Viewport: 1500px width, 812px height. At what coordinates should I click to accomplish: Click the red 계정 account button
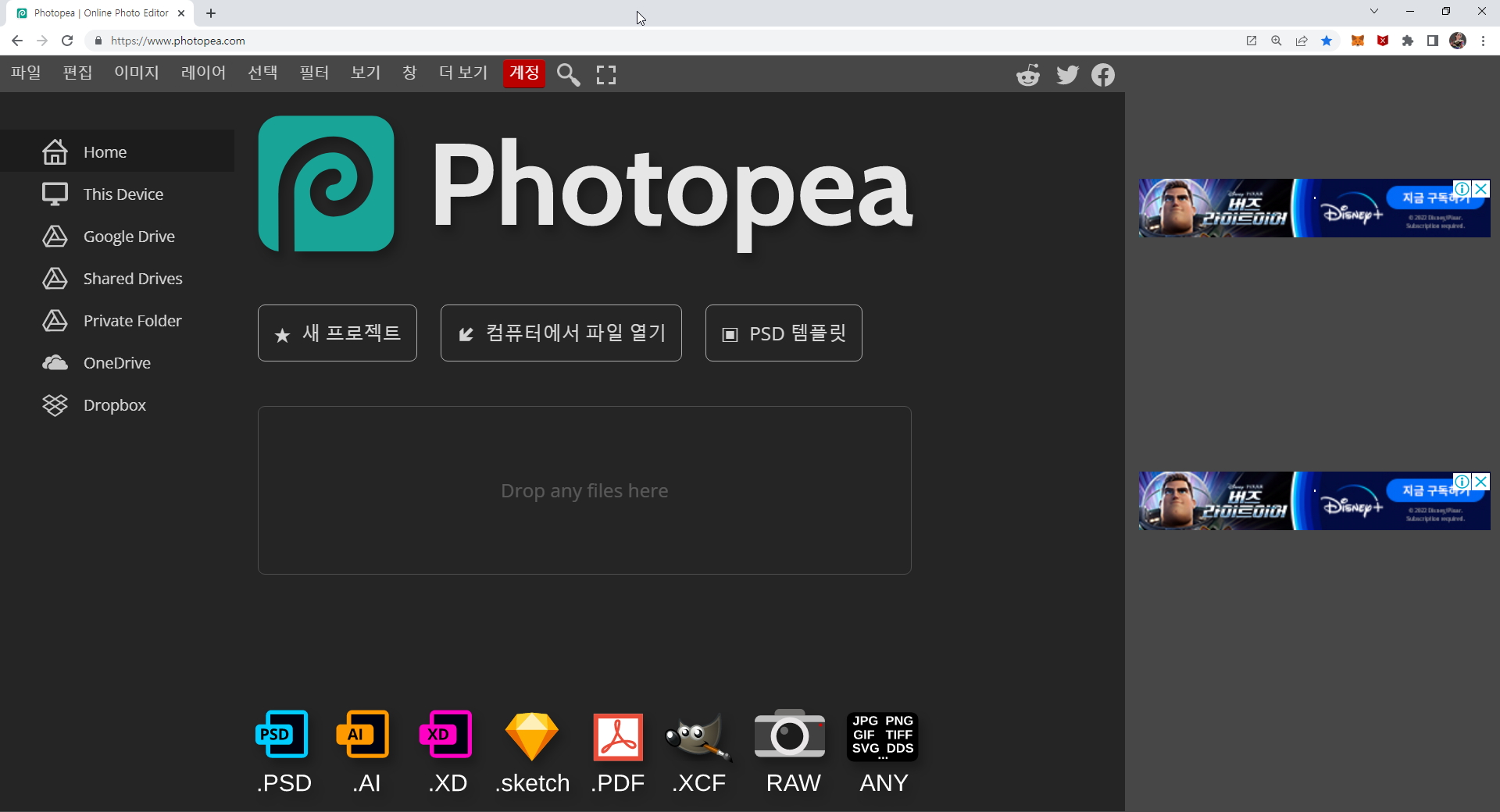click(524, 73)
